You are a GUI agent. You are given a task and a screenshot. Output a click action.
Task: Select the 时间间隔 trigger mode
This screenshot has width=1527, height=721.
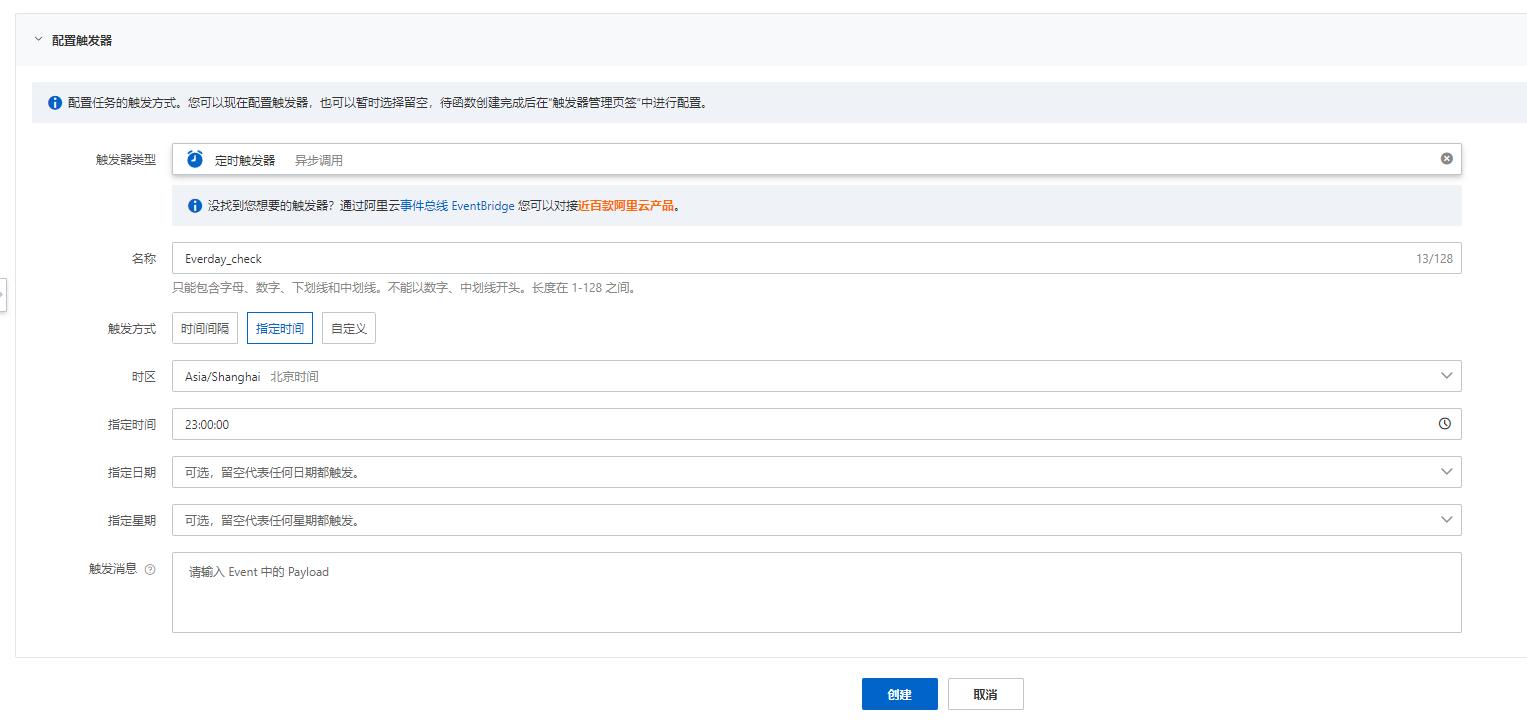coord(203,327)
